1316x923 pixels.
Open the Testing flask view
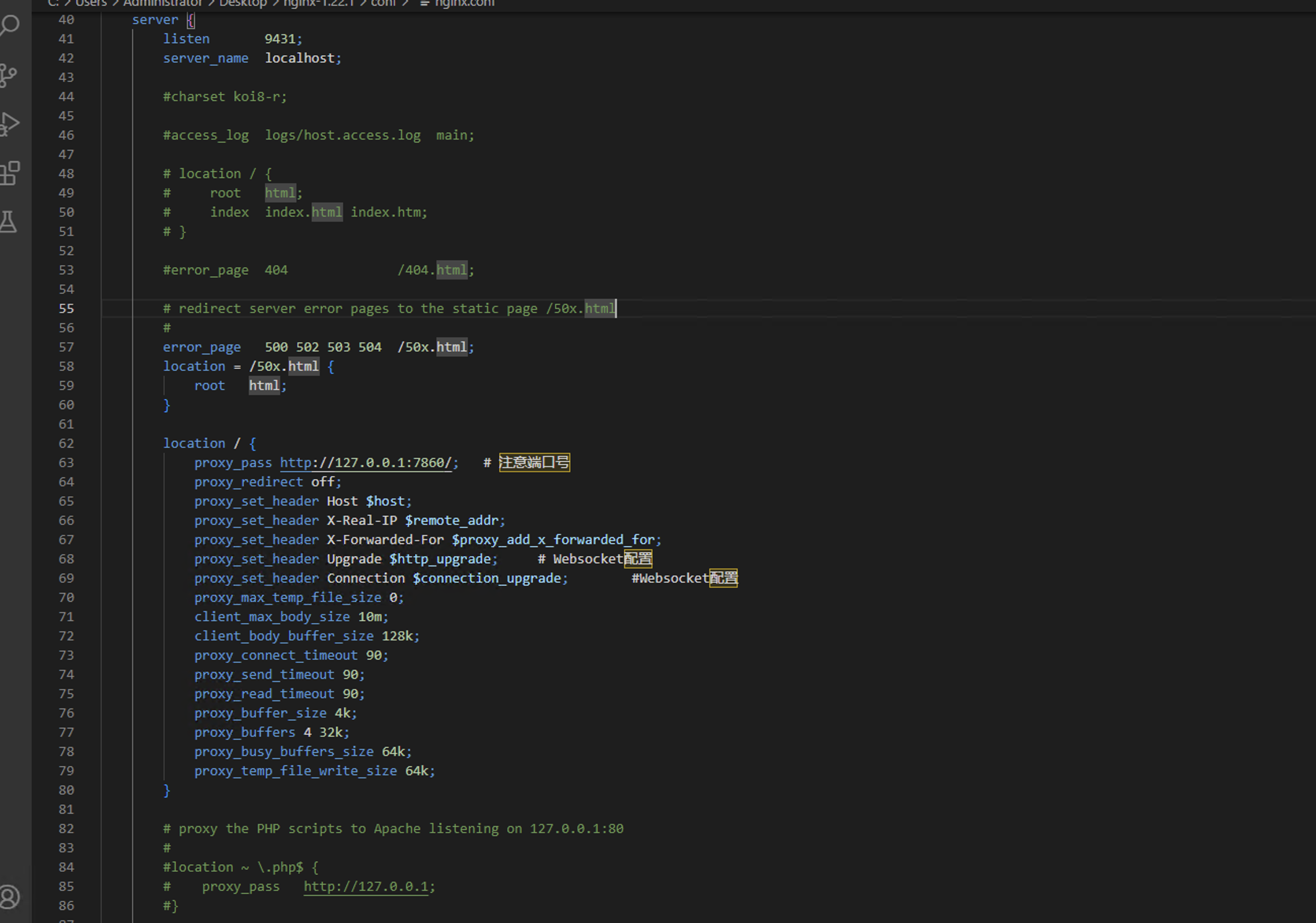[x=9, y=222]
